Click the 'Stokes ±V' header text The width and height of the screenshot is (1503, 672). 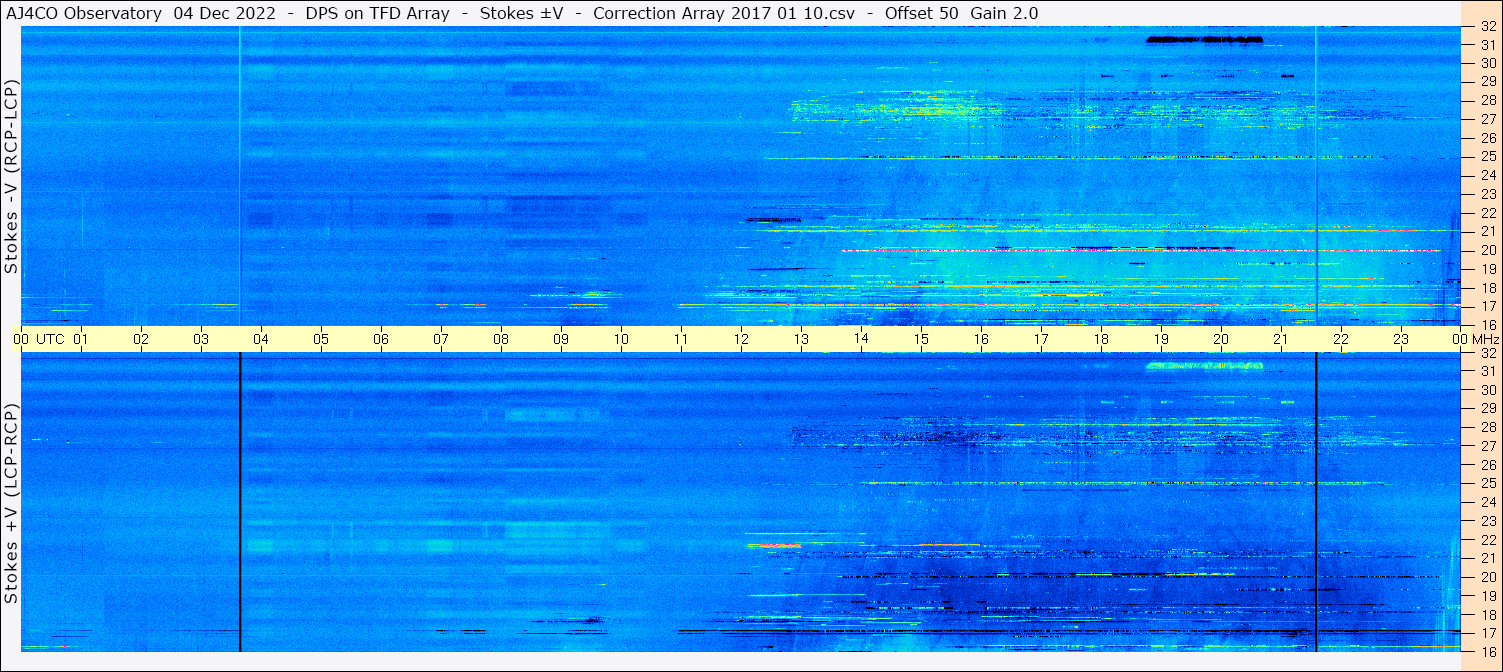(x=521, y=13)
